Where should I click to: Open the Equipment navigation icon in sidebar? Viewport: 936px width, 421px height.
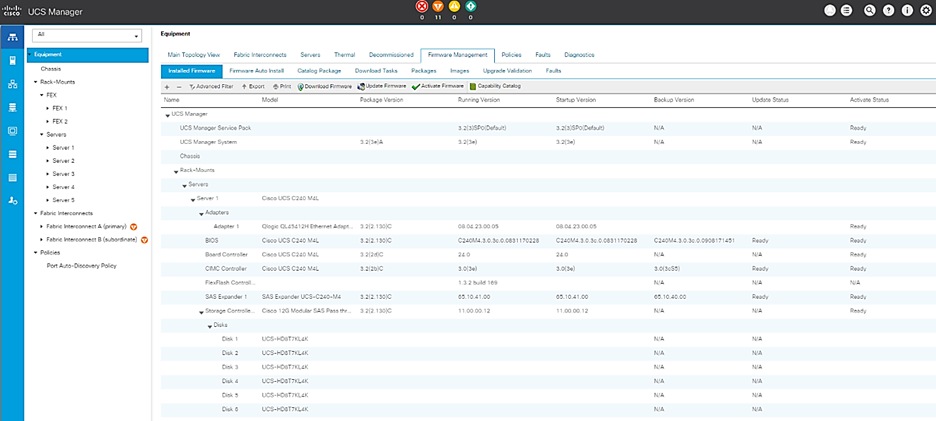click(12, 38)
